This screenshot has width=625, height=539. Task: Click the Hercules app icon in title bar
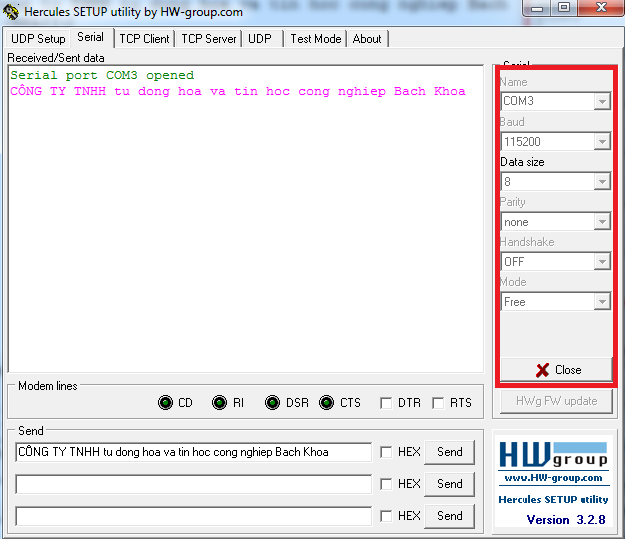tap(11, 12)
